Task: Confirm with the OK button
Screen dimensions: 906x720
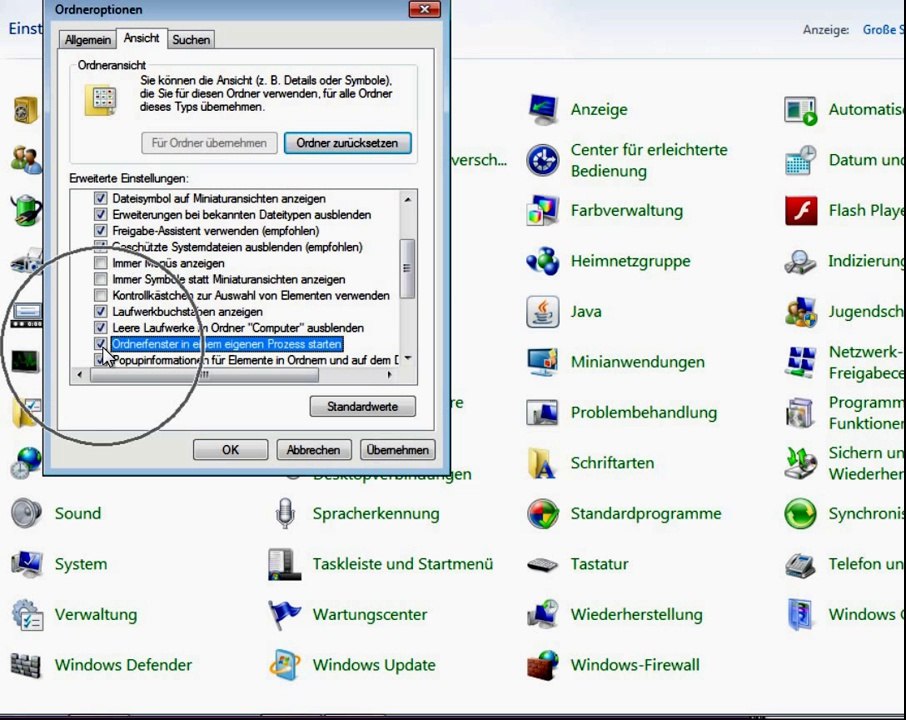Action: pos(231,450)
